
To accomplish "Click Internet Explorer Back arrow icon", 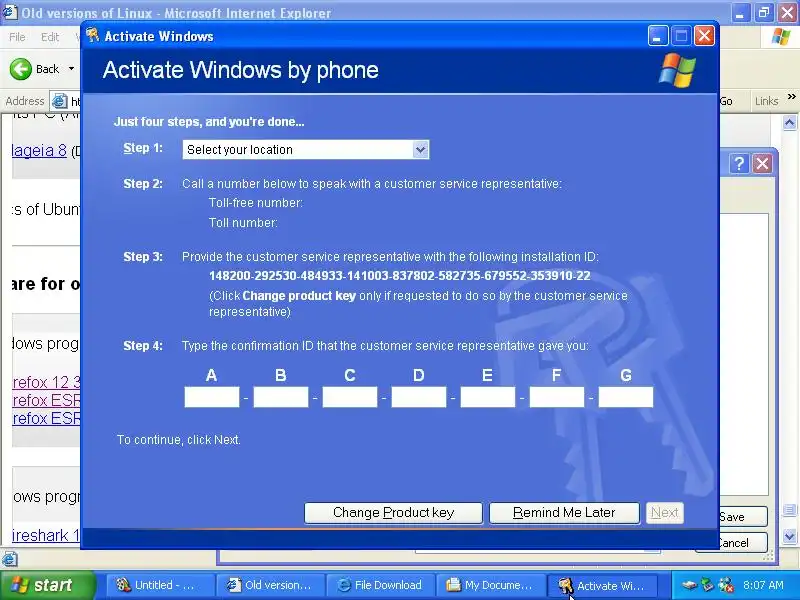I will tap(21, 69).
